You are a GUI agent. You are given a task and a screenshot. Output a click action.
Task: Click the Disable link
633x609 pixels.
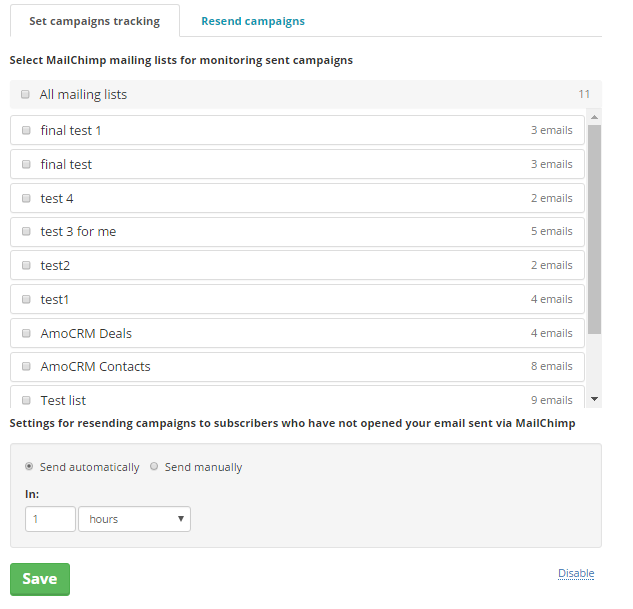click(x=575, y=573)
